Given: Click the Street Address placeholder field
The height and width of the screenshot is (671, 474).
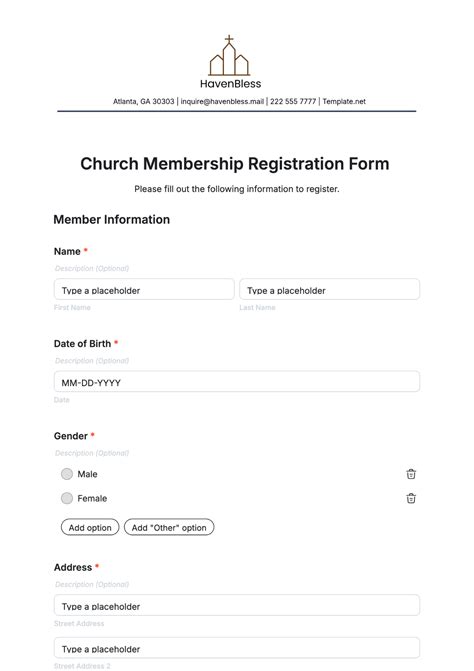Looking at the screenshot, I should coord(237,605).
